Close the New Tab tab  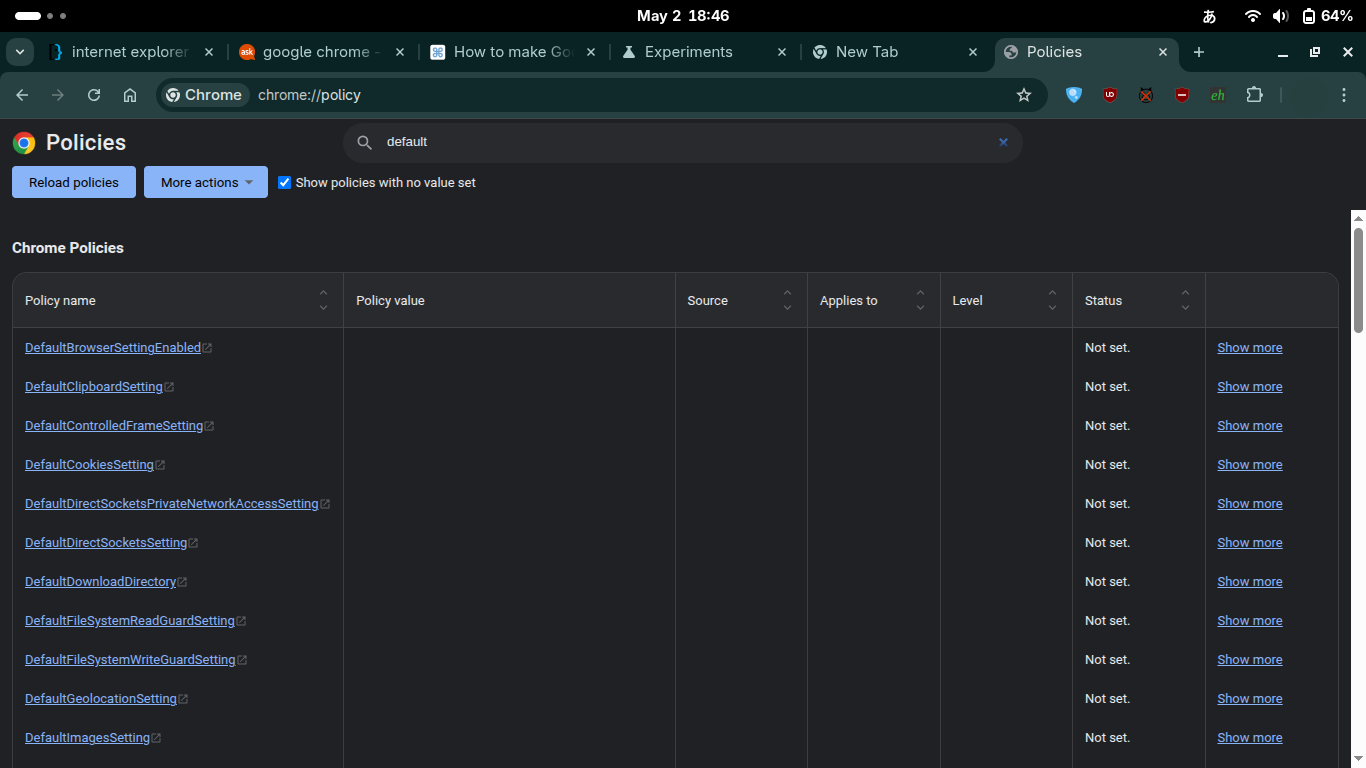[x=972, y=52]
